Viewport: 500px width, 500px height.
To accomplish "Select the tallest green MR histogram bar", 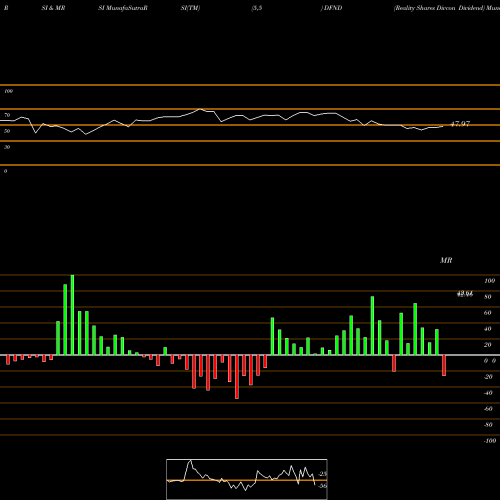I will coord(72,315).
